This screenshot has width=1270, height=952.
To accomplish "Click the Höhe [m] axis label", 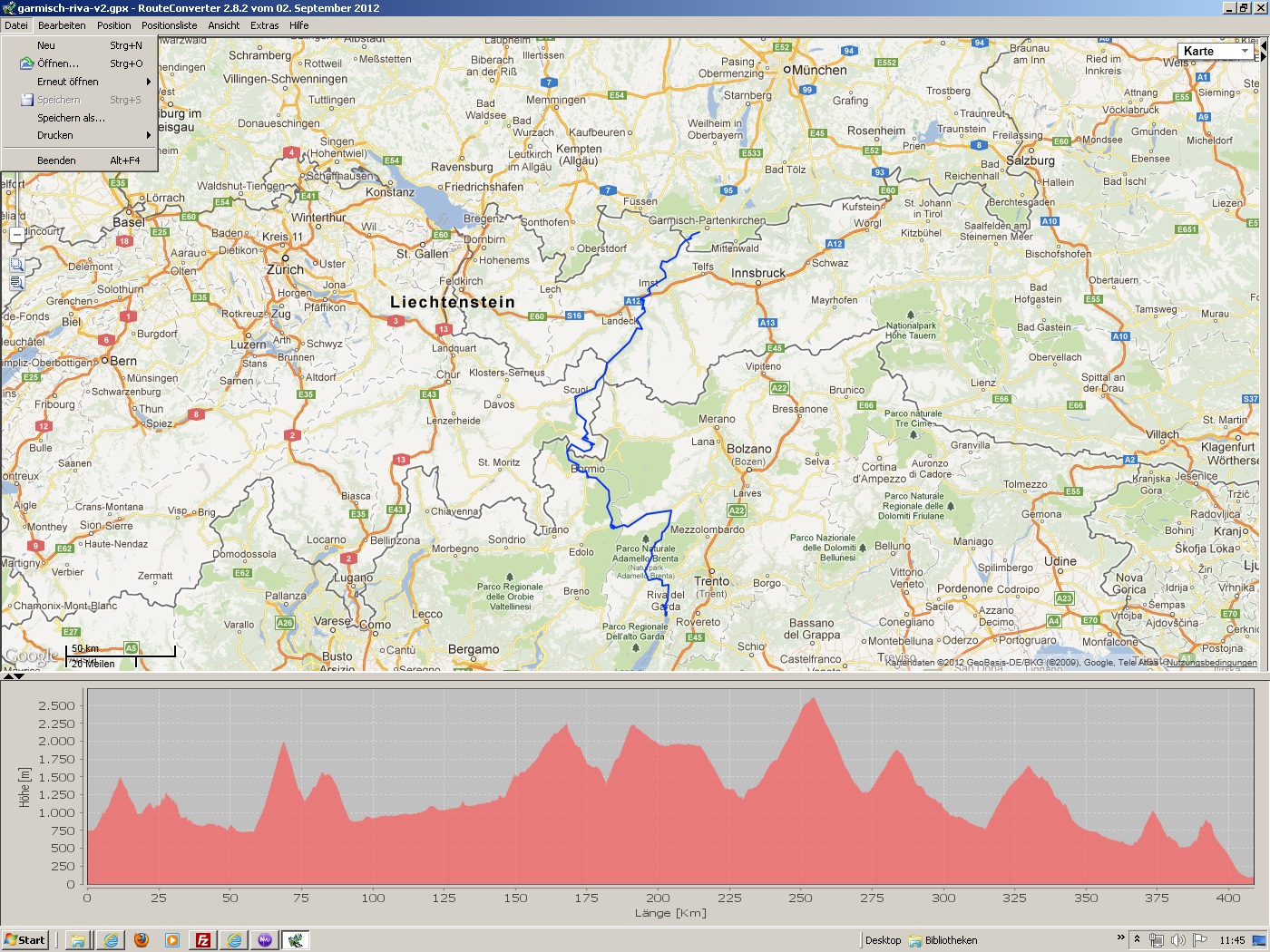I will 24,787.
